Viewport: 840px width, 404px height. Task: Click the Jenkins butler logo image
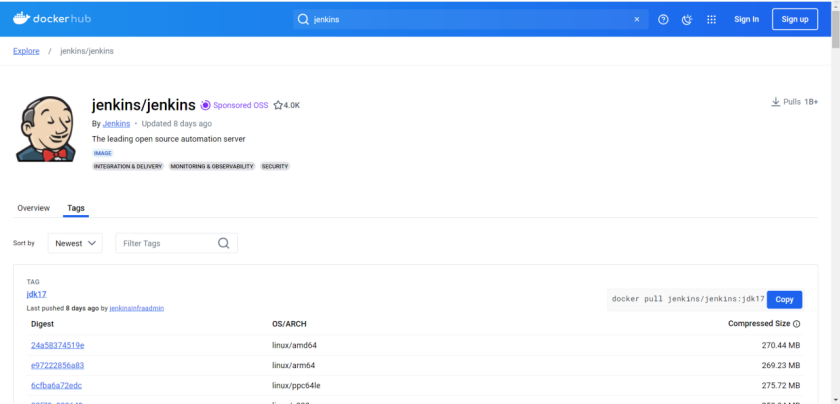44,129
